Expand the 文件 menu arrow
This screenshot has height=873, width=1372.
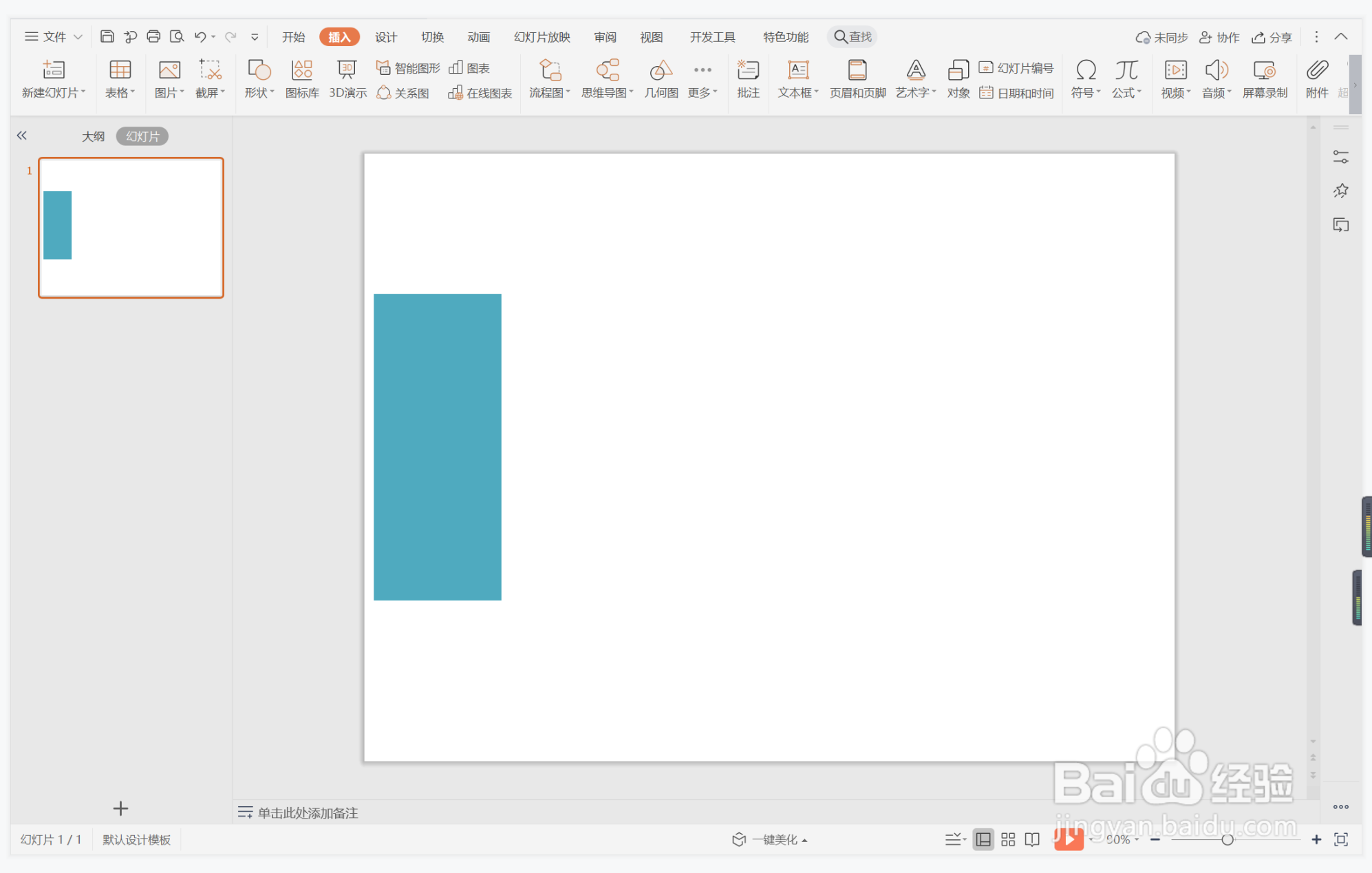click(x=78, y=37)
